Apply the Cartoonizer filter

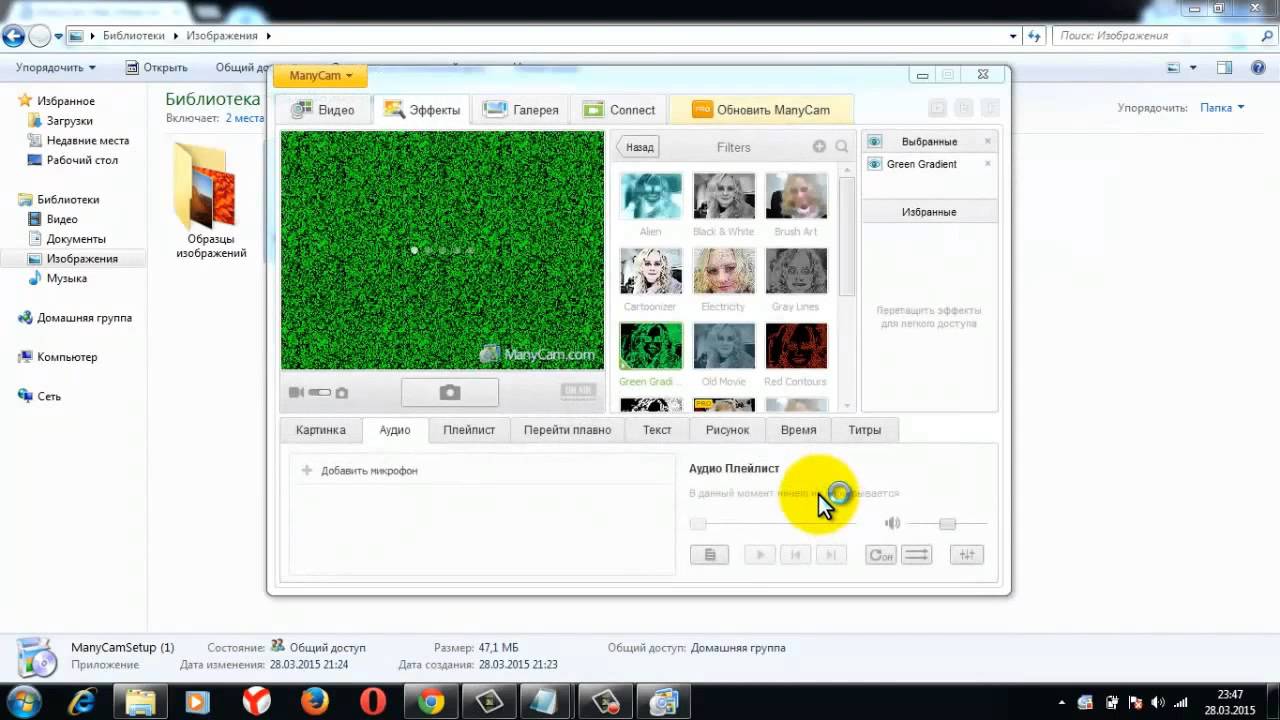pos(650,271)
